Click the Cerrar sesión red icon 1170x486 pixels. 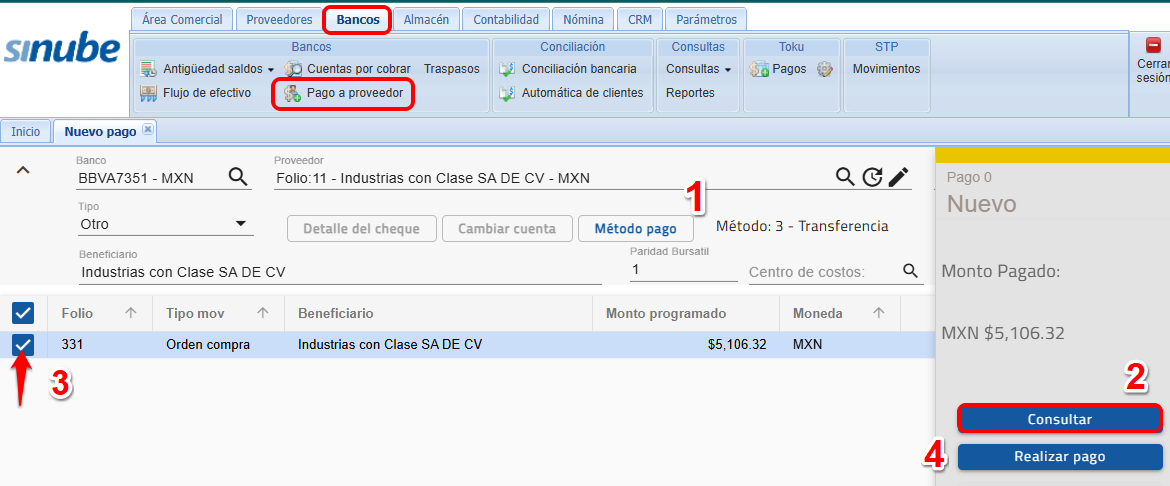tap(1153, 45)
